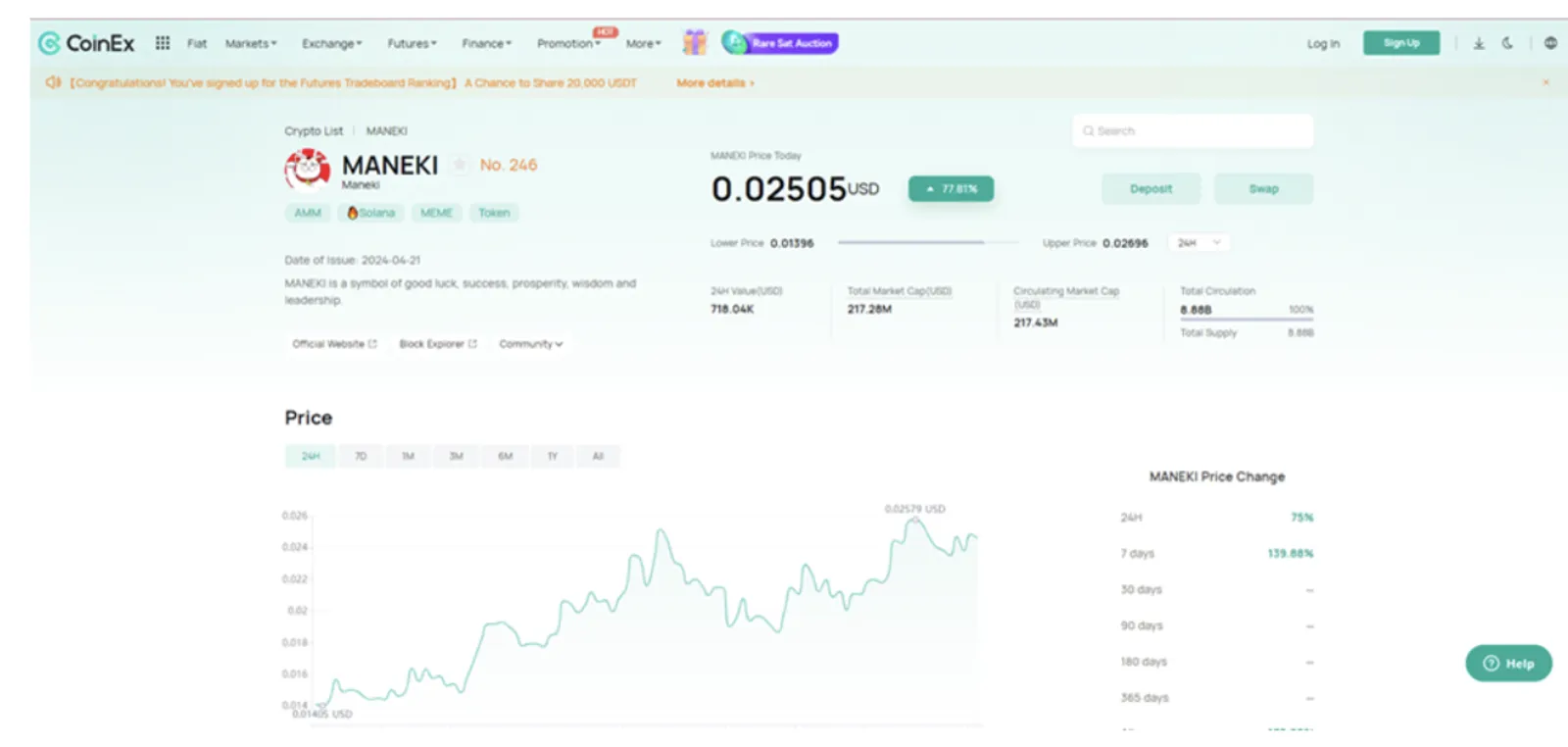Expand the Exchange dropdown menu
This screenshot has height=747, width=1568.
[x=332, y=43]
